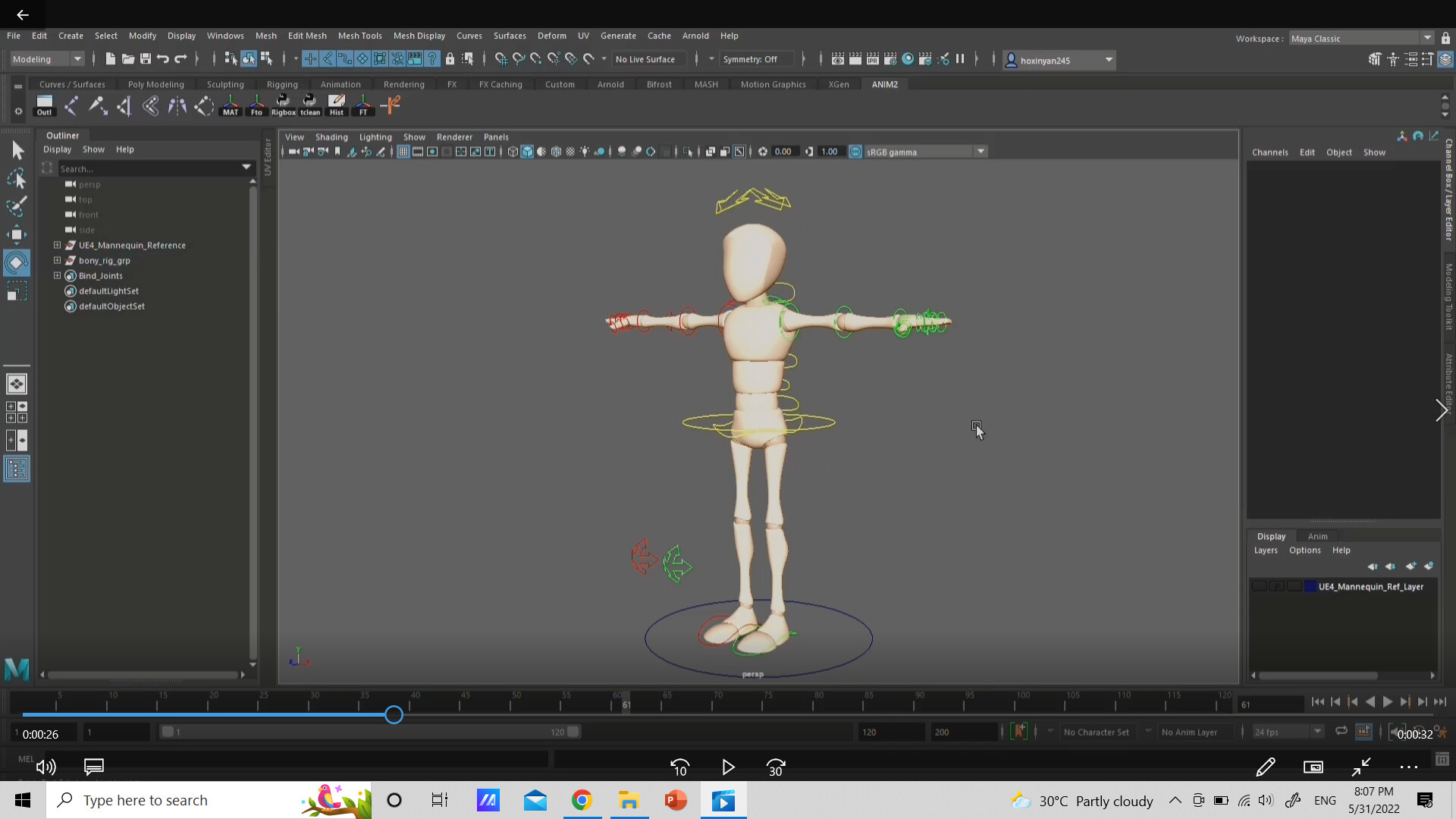
Task: Activate the FT shelf icon
Action: 363,105
